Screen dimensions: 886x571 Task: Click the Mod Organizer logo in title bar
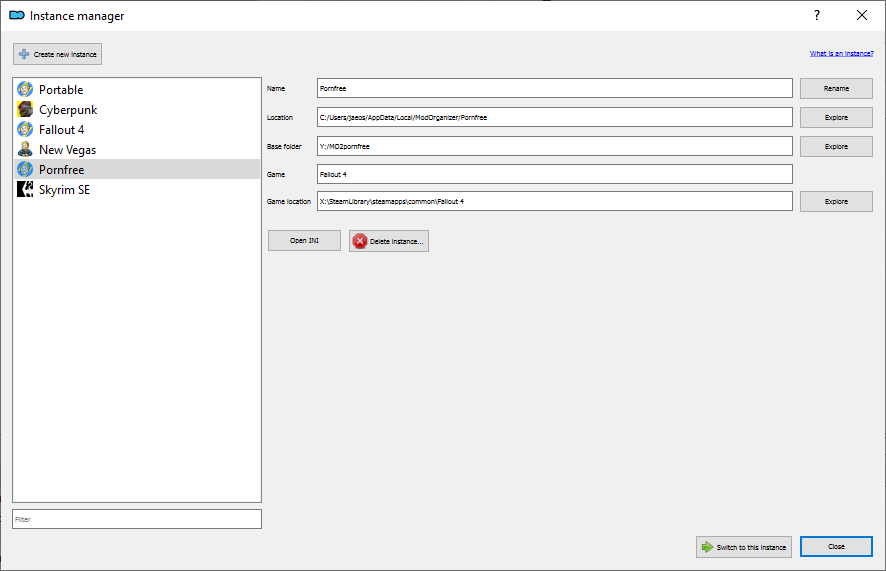tap(17, 15)
